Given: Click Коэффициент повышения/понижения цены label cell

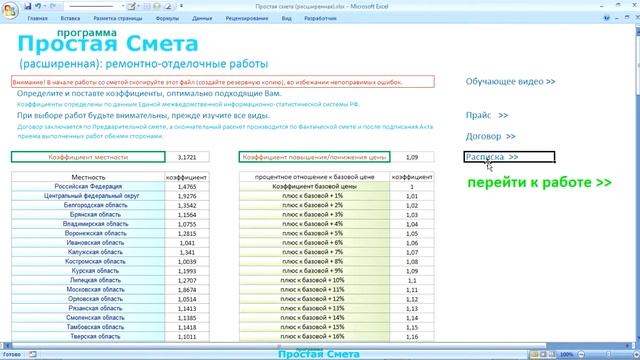Looking at the screenshot, I should pos(314,157).
